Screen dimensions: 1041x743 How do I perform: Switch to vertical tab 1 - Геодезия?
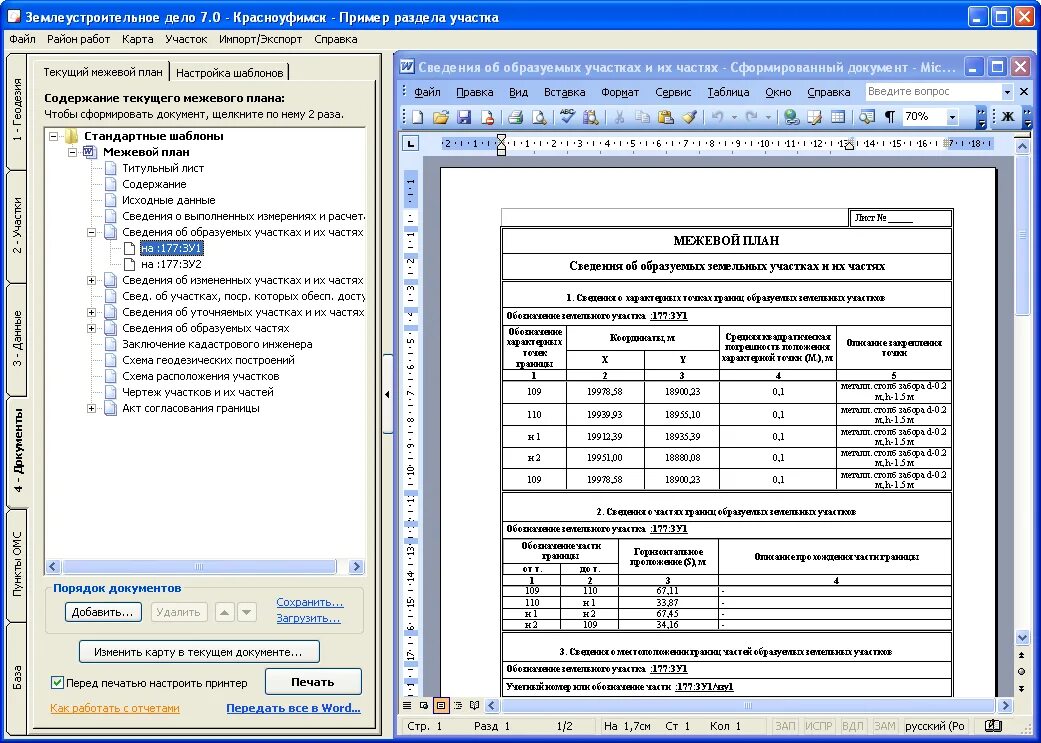(17, 110)
